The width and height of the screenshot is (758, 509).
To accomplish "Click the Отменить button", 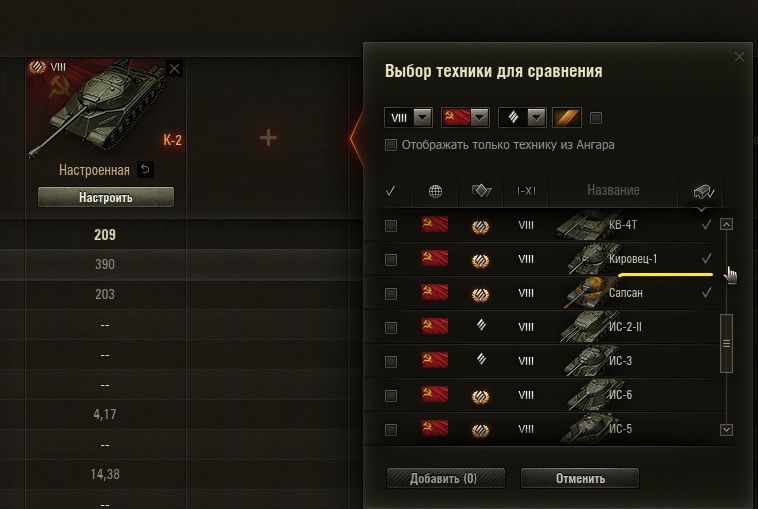I will pyautogui.click(x=580, y=478).
